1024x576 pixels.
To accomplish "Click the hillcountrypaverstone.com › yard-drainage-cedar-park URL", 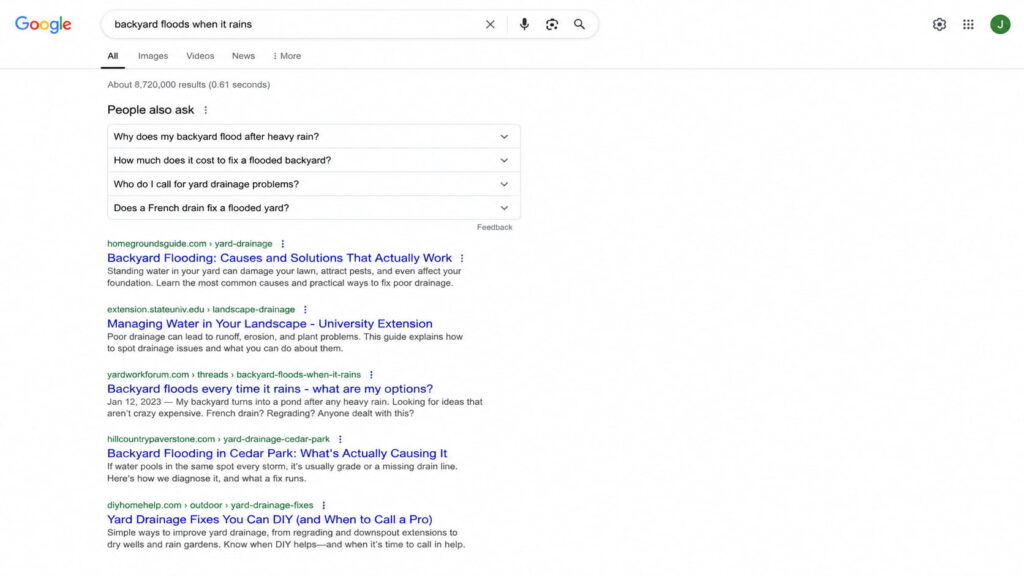I will tap(218, 440).
